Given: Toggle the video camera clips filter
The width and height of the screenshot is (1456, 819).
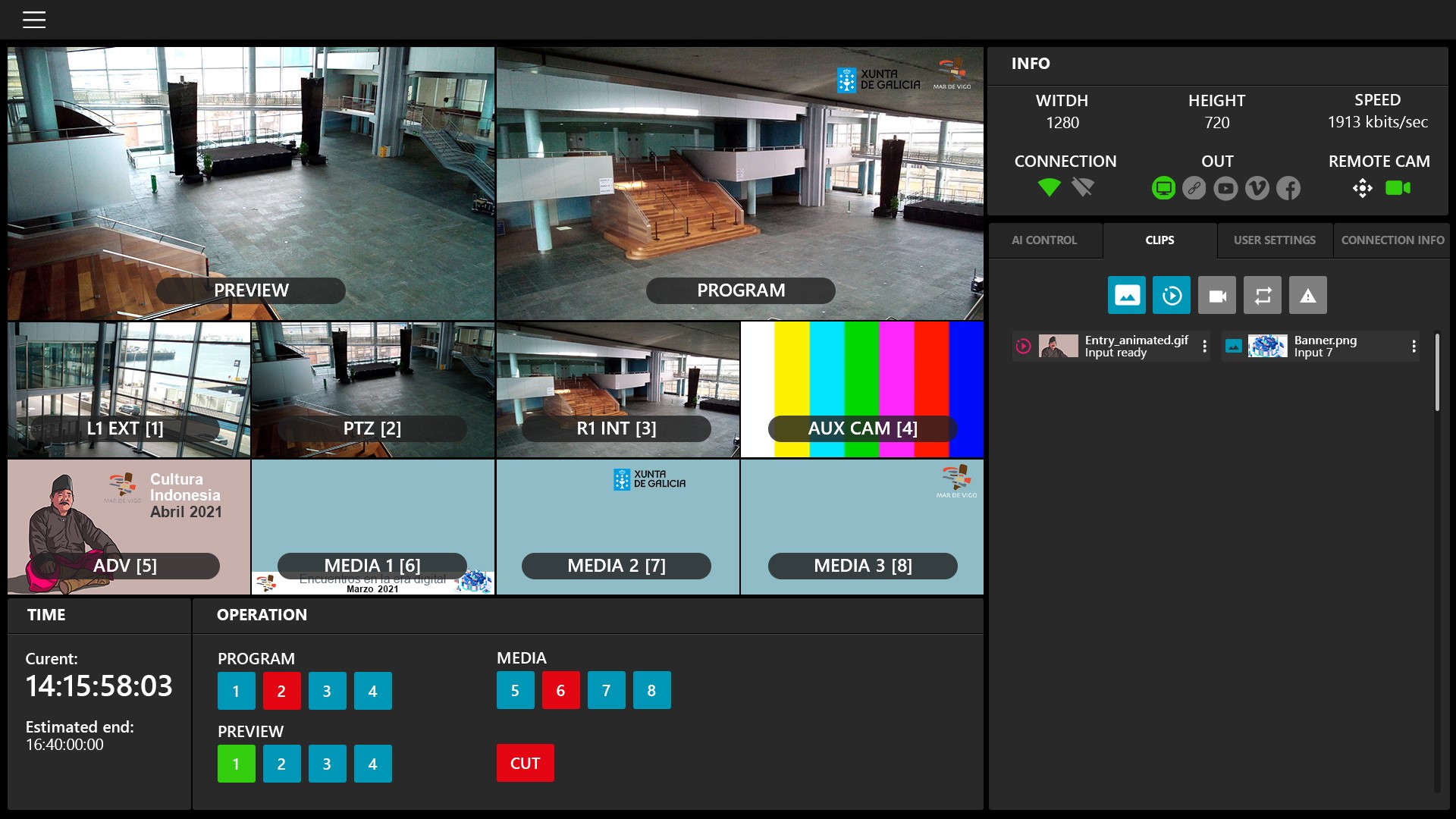Looking at the screenshot, I should click(1217, 296).
